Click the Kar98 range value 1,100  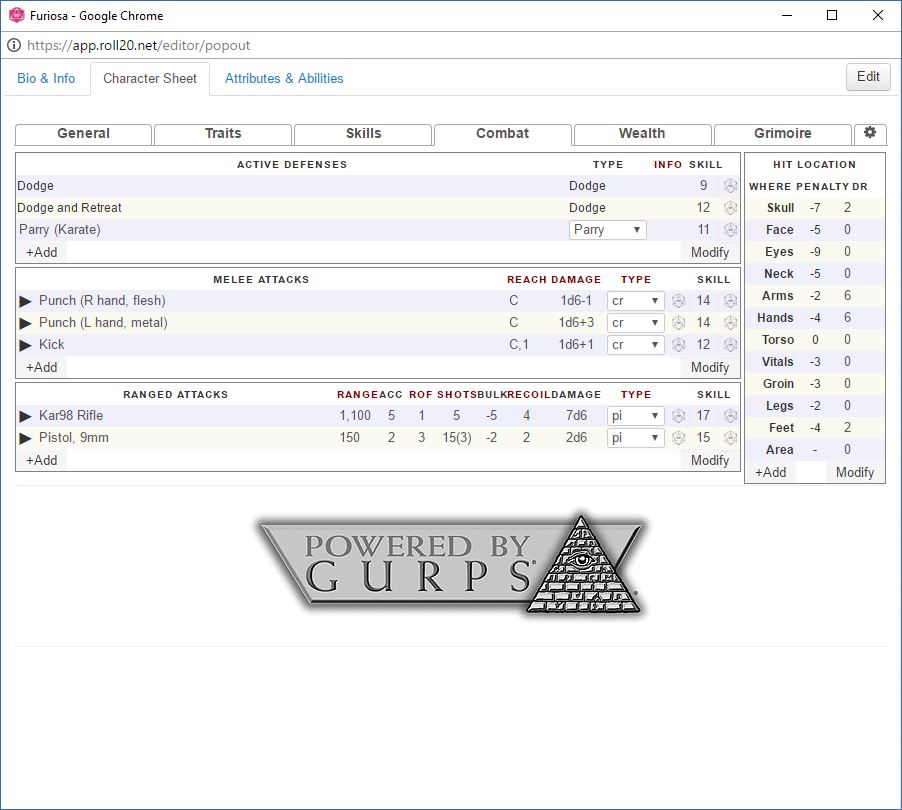tap(355, 415)
